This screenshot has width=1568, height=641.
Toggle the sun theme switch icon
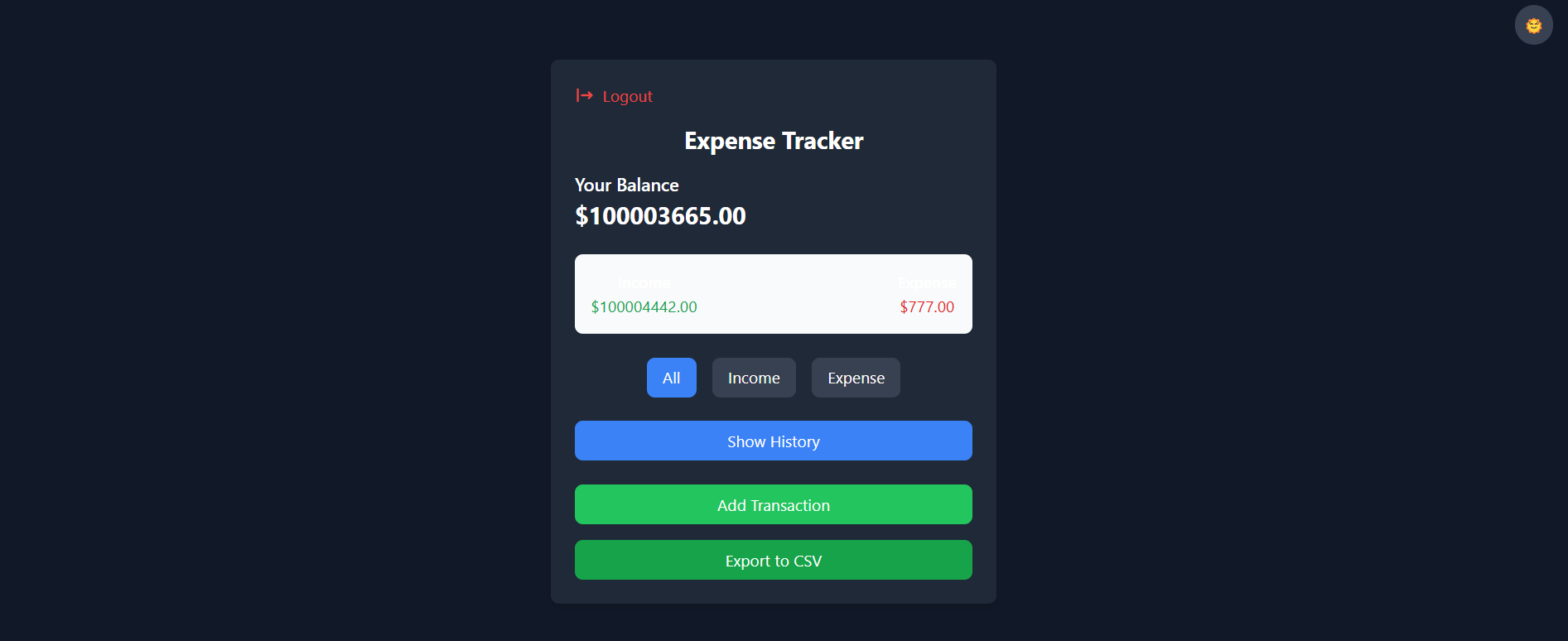coord(1533,26)
